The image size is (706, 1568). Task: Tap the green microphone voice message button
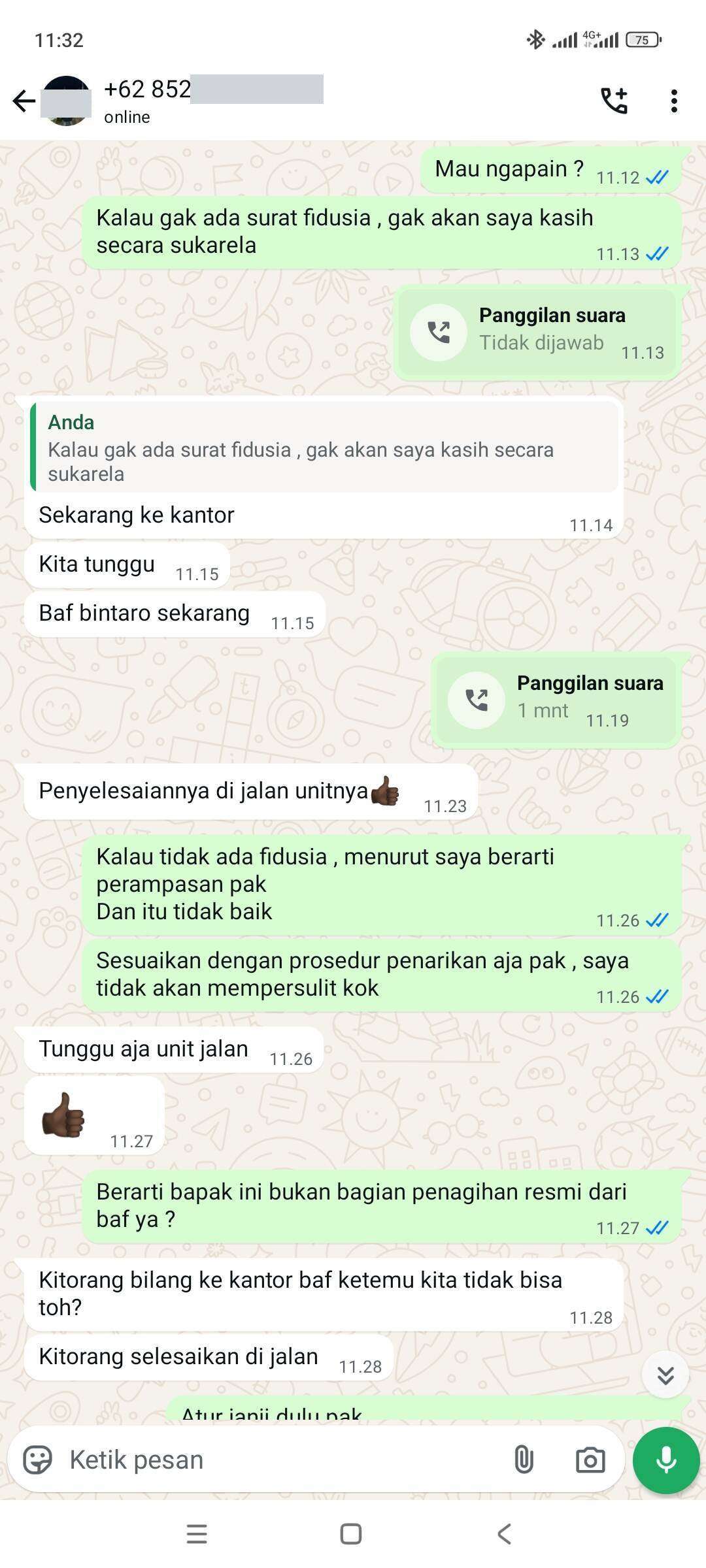[x=666, y=1460]
